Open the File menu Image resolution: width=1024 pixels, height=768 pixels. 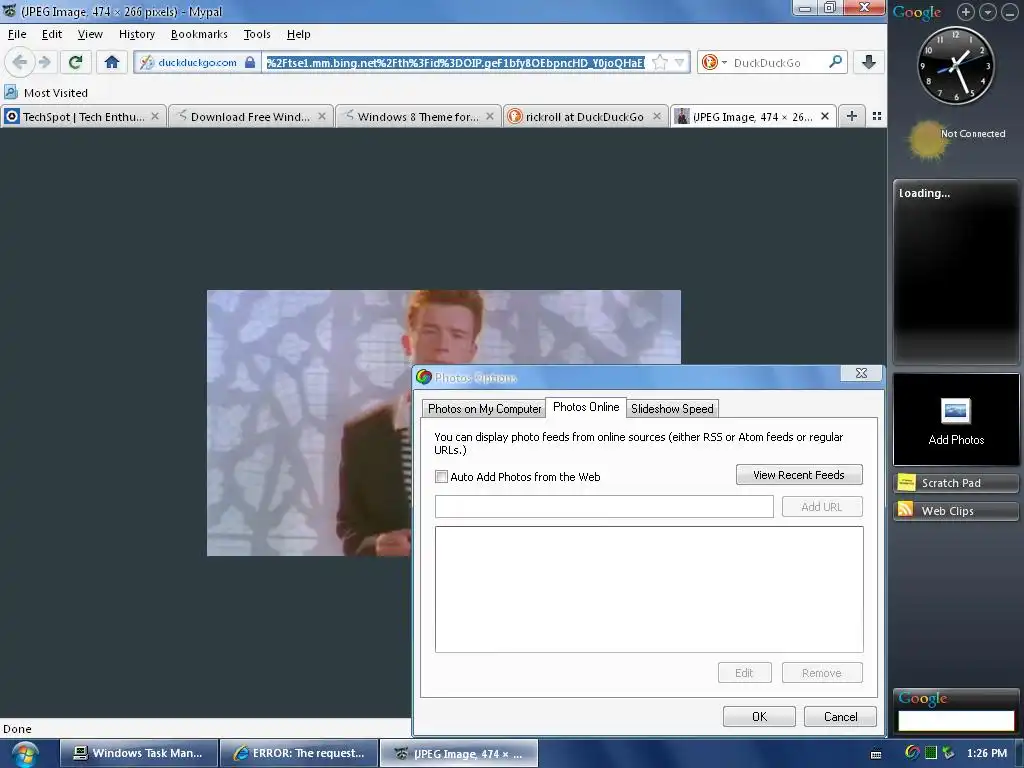coord(17,34)
